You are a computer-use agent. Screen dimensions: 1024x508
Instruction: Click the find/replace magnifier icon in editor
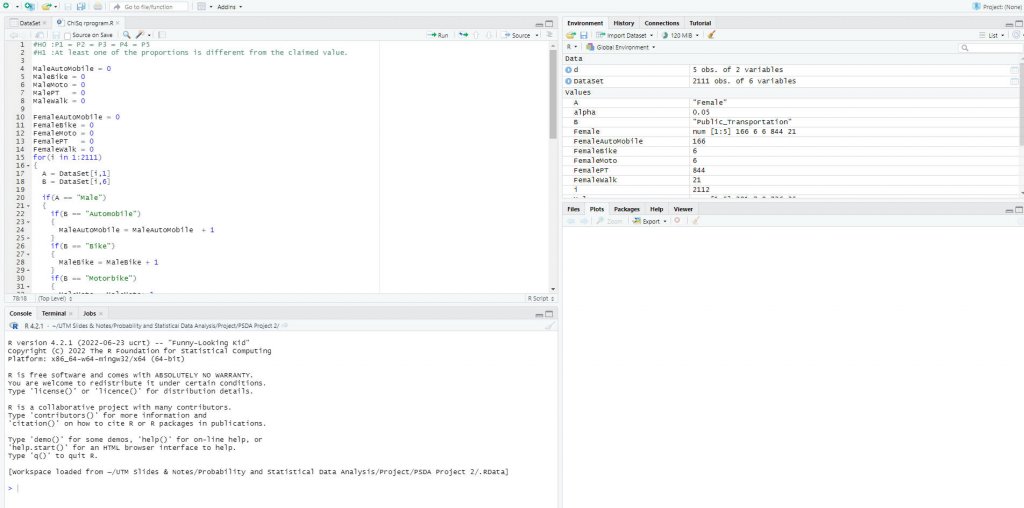pos(126,35)
